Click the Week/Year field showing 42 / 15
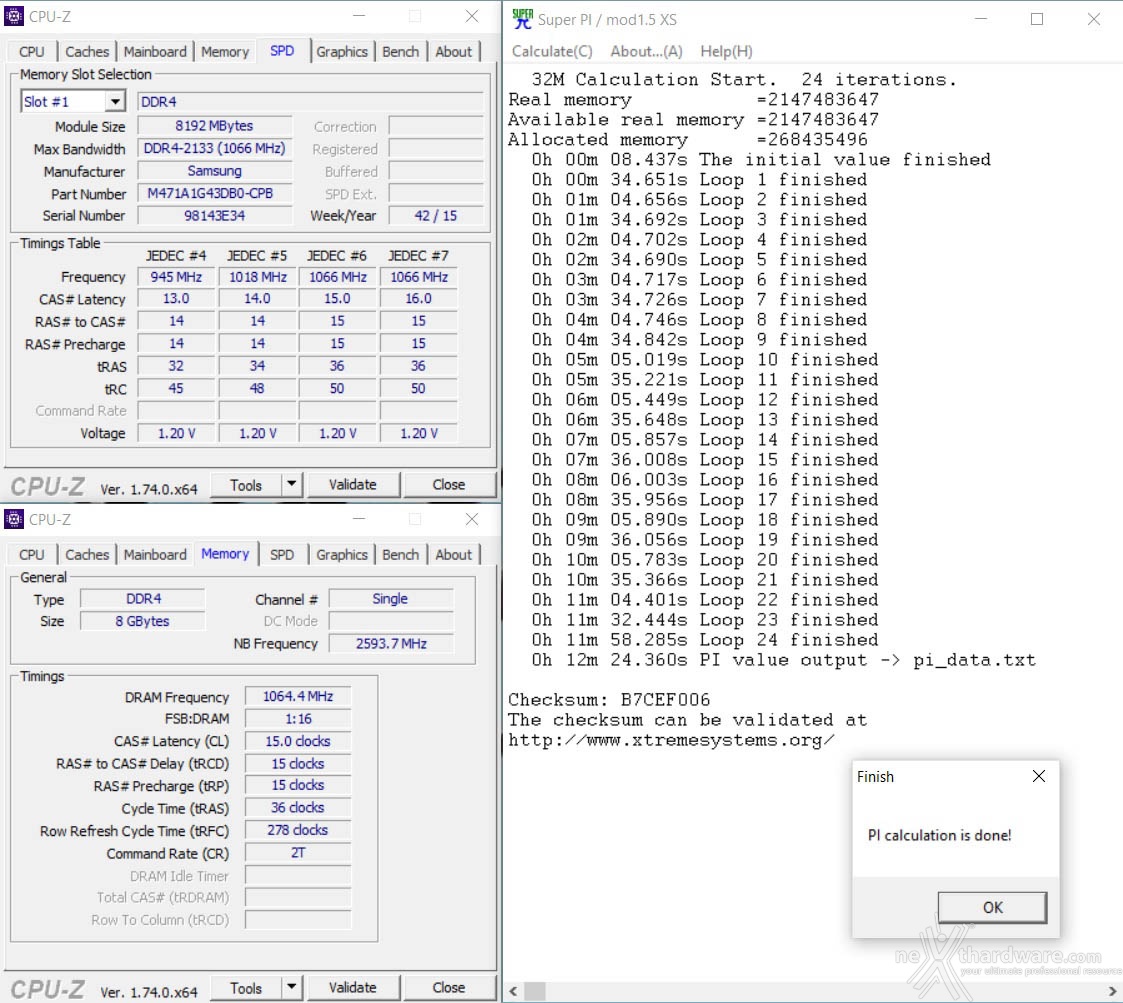 (x=435, y=216)
